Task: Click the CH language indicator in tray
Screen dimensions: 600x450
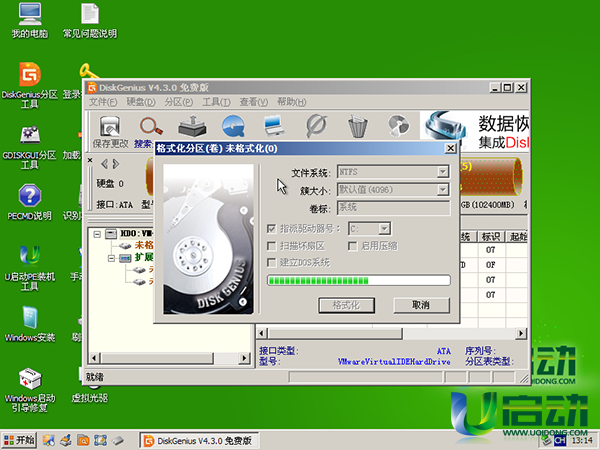Action: click(560, 441)
